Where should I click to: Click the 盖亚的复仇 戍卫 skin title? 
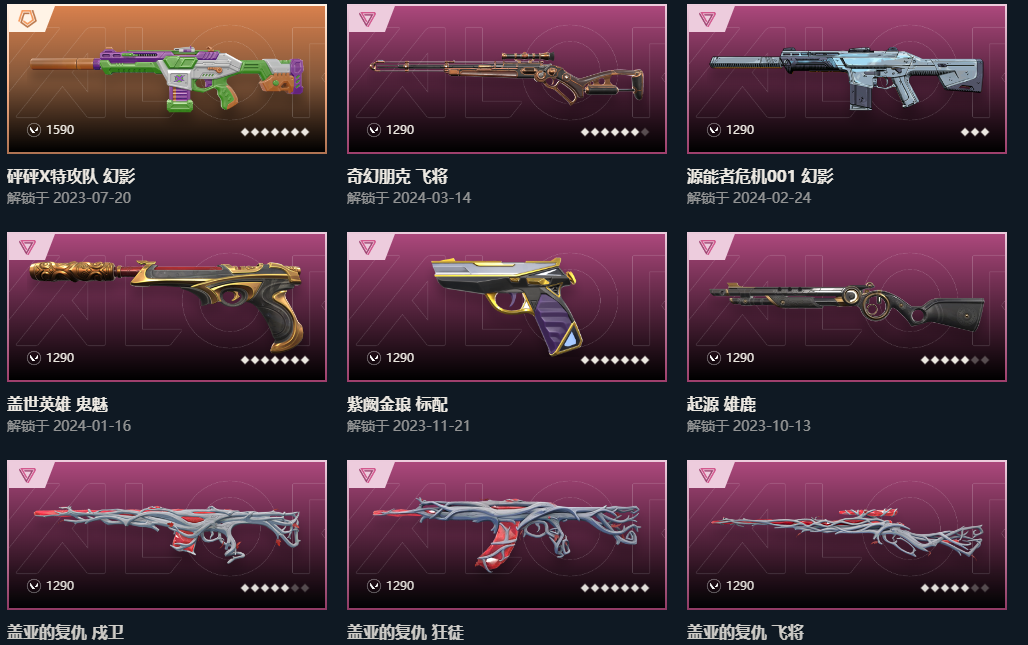click(66, 633)
